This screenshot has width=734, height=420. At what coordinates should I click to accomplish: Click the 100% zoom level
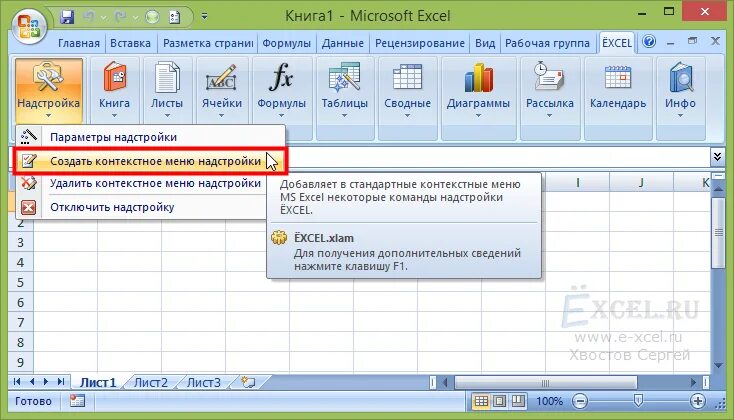tap(549, 401)
